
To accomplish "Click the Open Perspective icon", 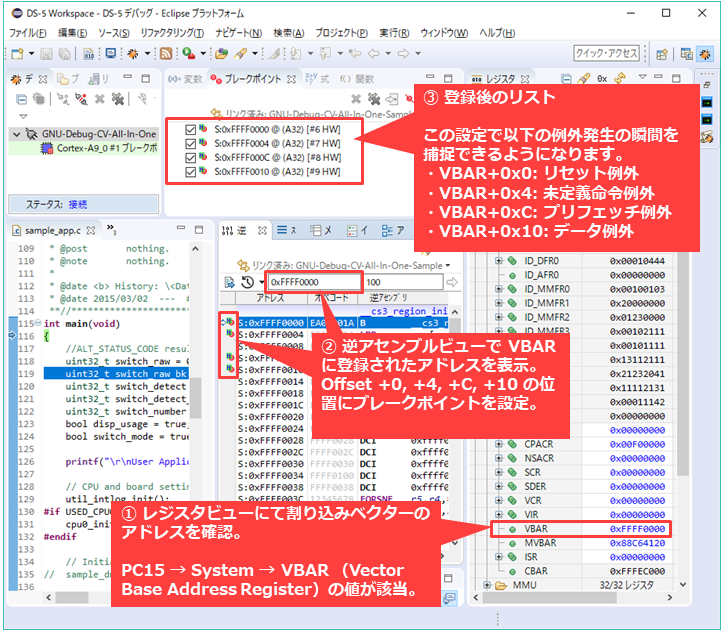I will click(662, 54).
